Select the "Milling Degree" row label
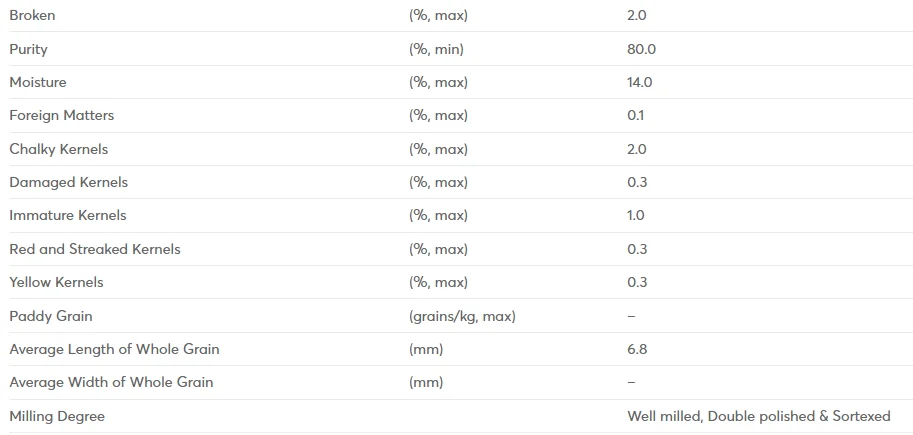 point(57,416)
